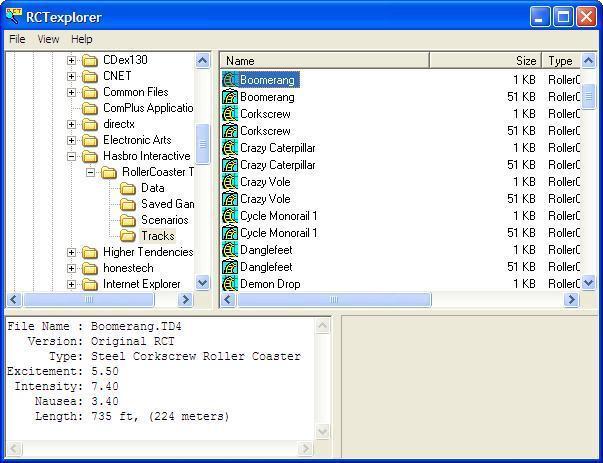Click the ComPlus Applications folder icon
The width and height of the screenshot is (603, 463).
click(x=90, y=108)
